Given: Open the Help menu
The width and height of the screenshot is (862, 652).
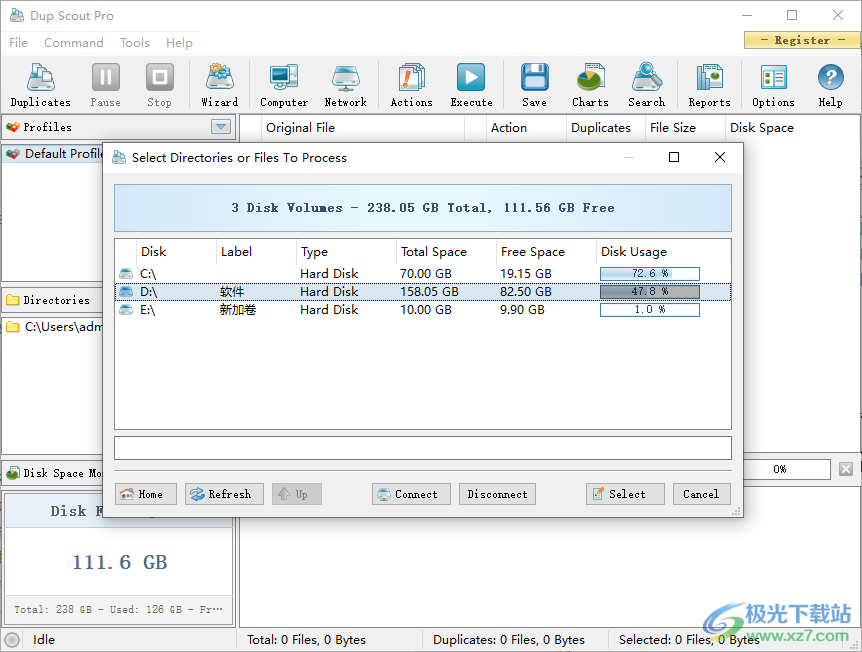Looking at the screenshot, I should tap(179, 42).
